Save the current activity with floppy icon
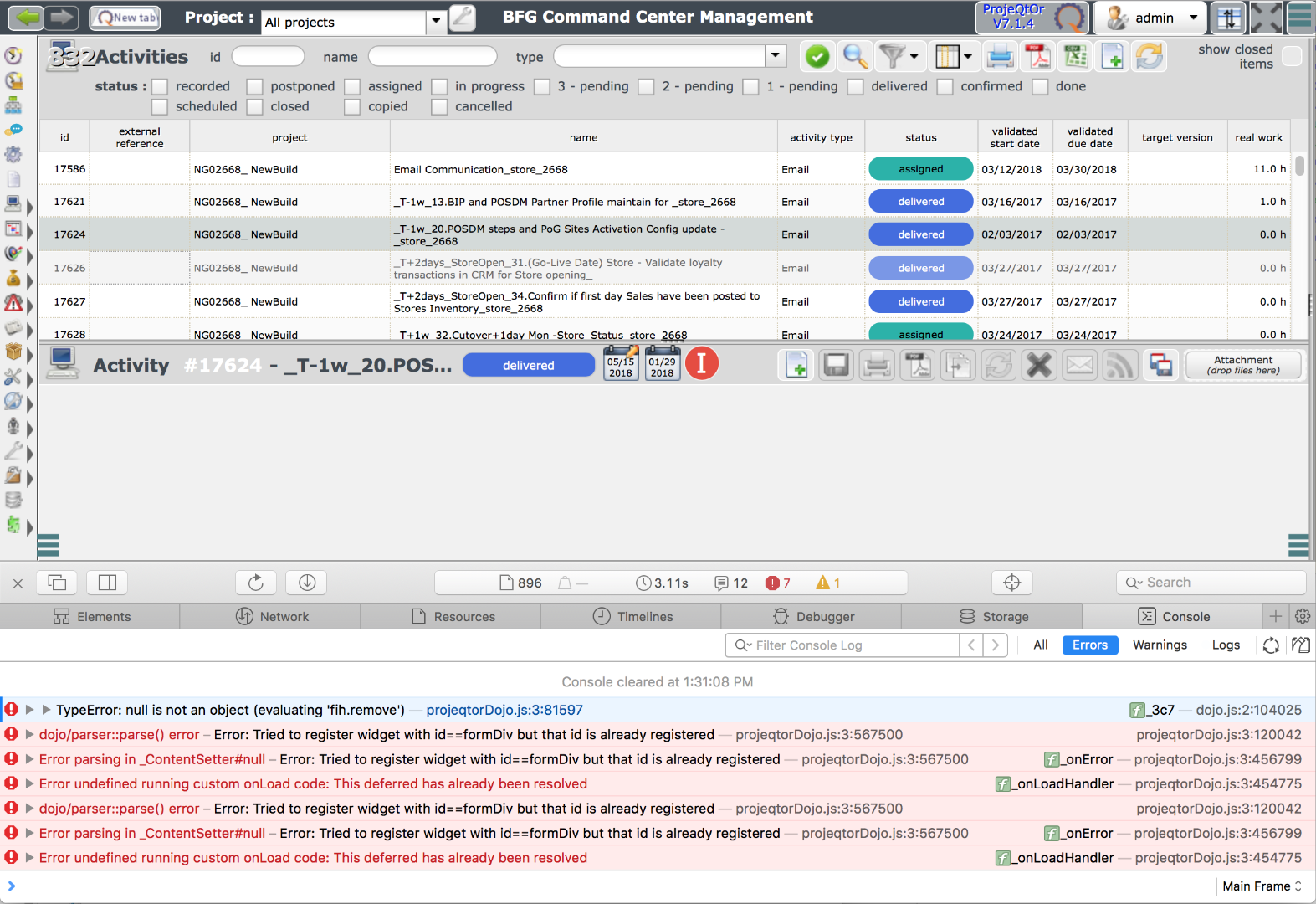1316x904 pixels. click(836, 365)
